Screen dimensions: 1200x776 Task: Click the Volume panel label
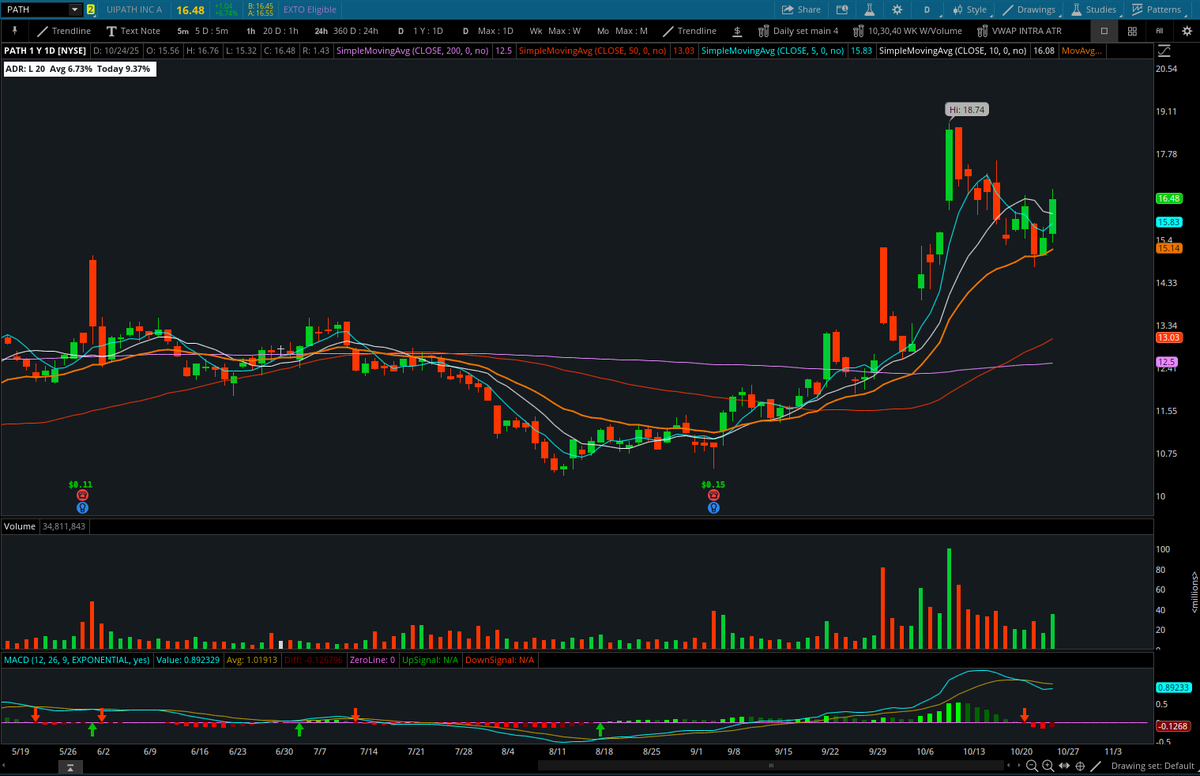(19, 526)
